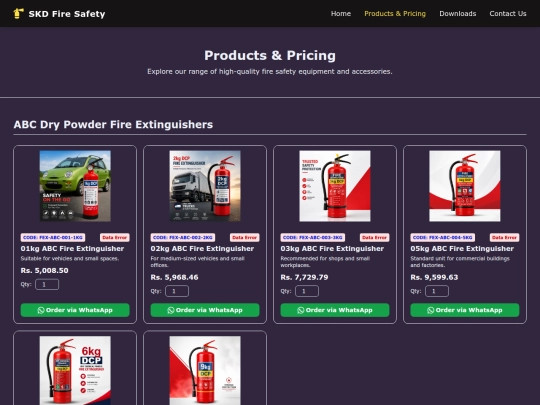
Task: Click the 'Suitable for vehicles and small spaces' description
Action: (70, 259)
